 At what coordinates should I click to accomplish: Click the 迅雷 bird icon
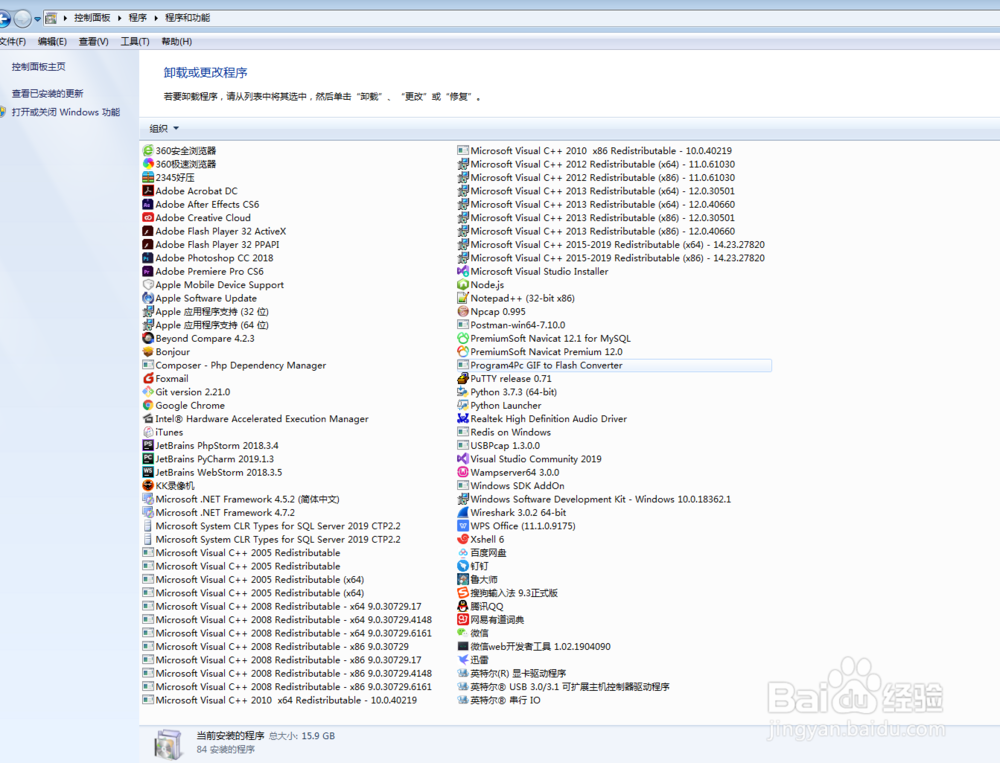pyautogui.click(x=463, y=660)
